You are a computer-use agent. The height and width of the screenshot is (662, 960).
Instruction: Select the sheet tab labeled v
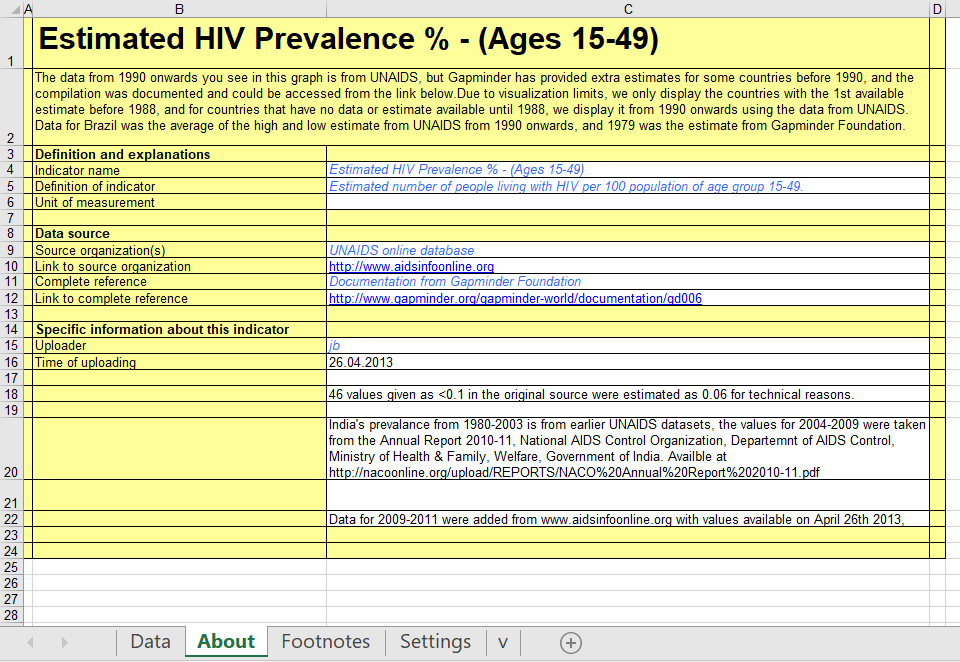502,642
